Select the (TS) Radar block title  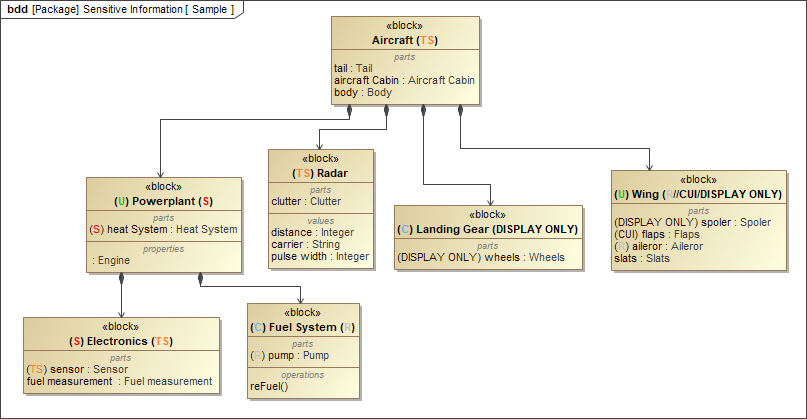(320, 173)
